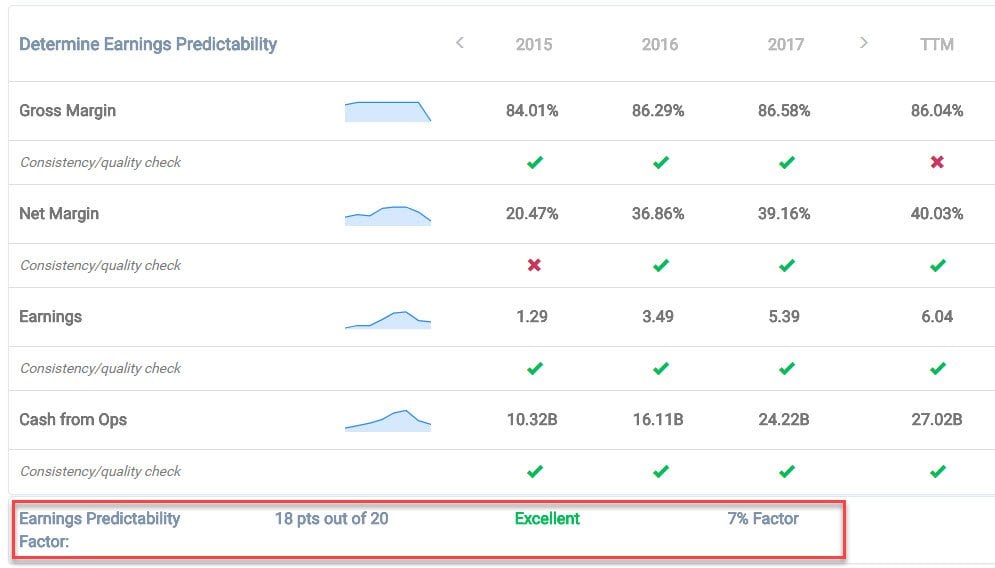This screenshot has width=995, height=568.
Task: Select the 2017 column header
Action: coord(786,45)
